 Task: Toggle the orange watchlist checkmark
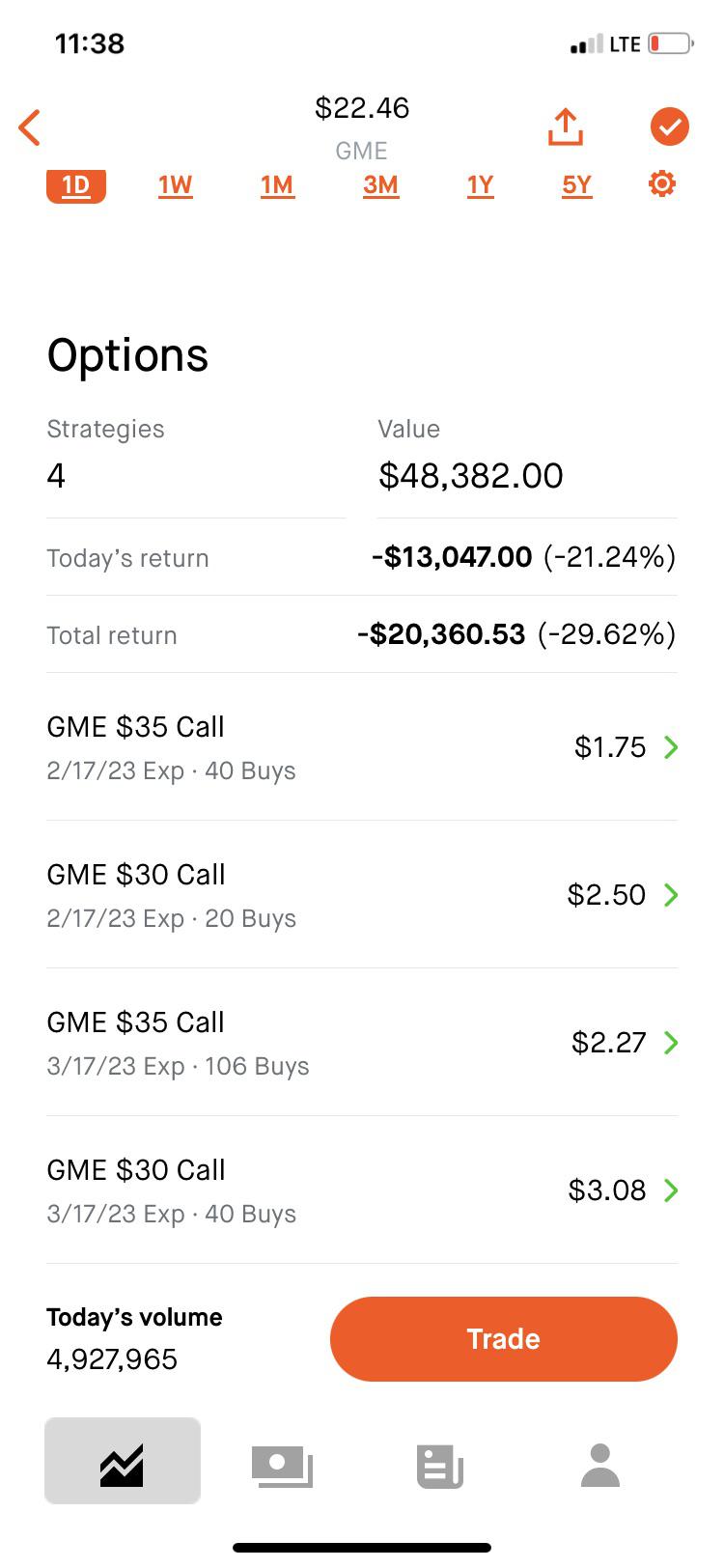pyautogui.click(x=669, y=126)
